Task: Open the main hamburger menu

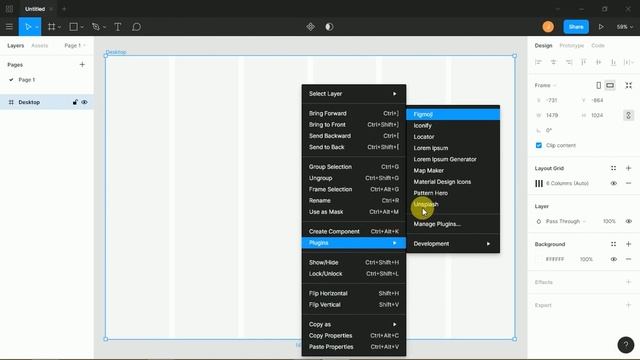Action: (9, 27)
